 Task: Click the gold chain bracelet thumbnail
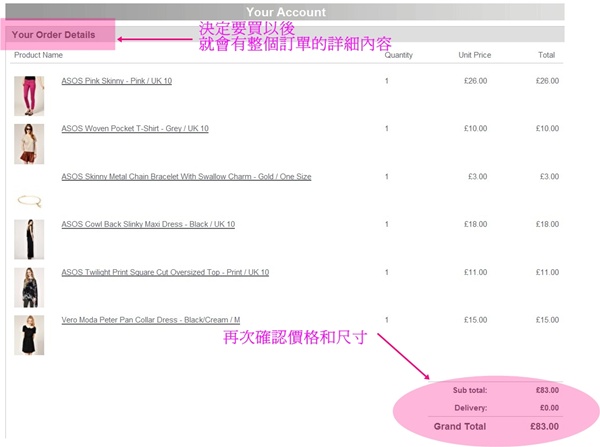[x=29, y=201]
